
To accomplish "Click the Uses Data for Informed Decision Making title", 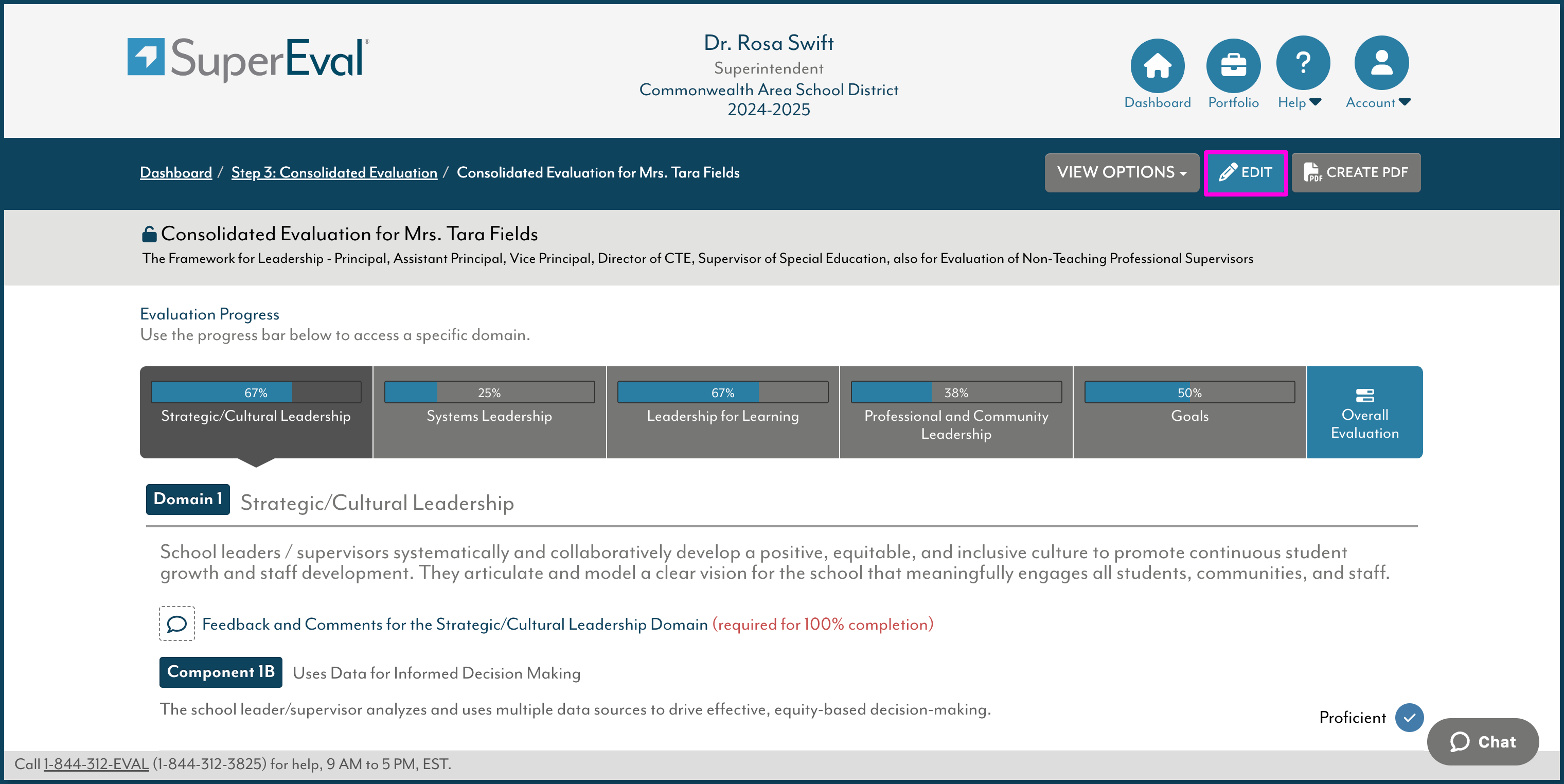I will click(x=437, y=673).
